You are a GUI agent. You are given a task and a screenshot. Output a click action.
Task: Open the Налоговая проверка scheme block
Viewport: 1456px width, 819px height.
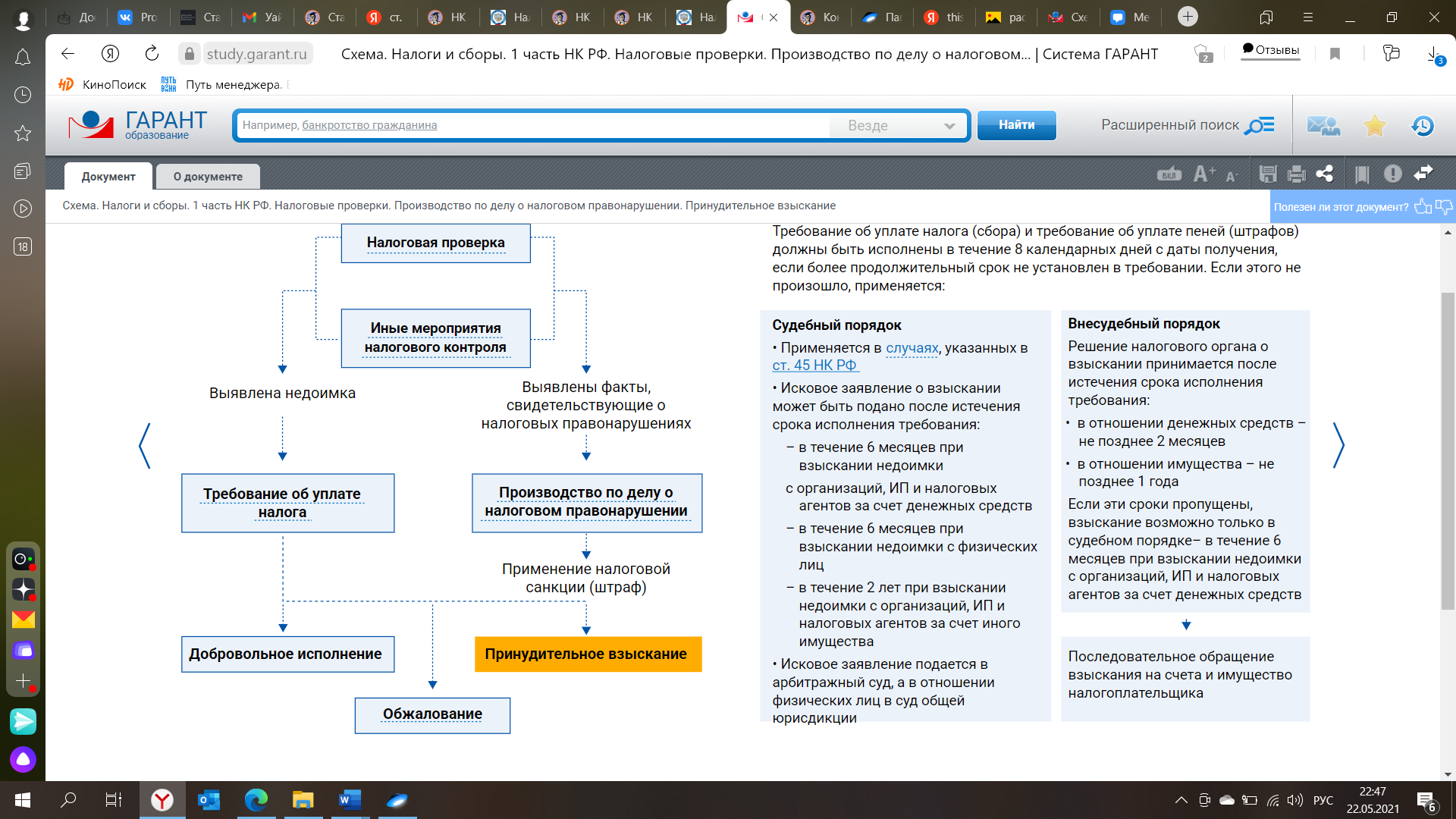pos(435,243)
